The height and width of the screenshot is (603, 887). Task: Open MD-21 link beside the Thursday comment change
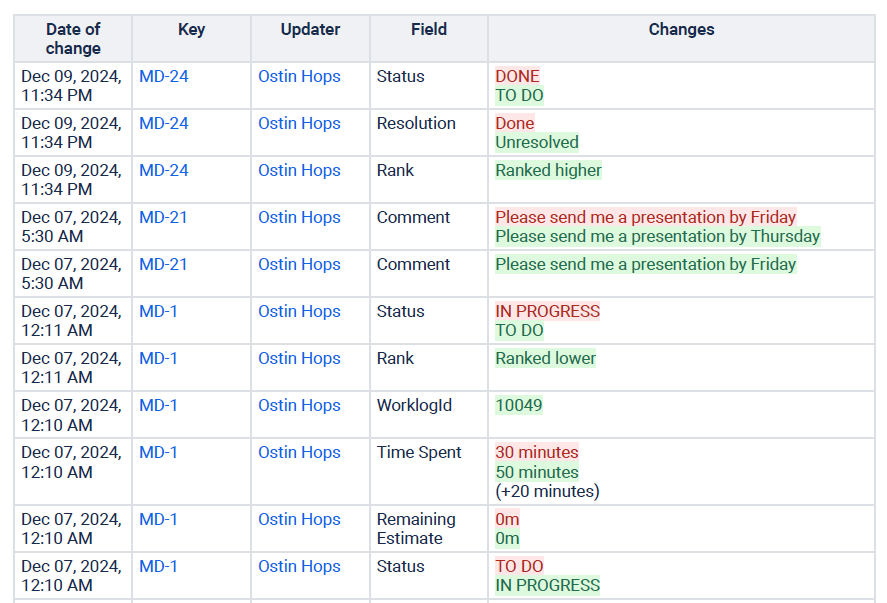163,217
